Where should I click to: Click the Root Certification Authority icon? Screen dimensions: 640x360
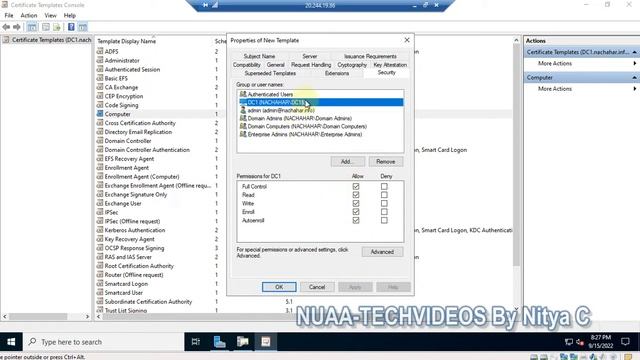click(100, 266)
